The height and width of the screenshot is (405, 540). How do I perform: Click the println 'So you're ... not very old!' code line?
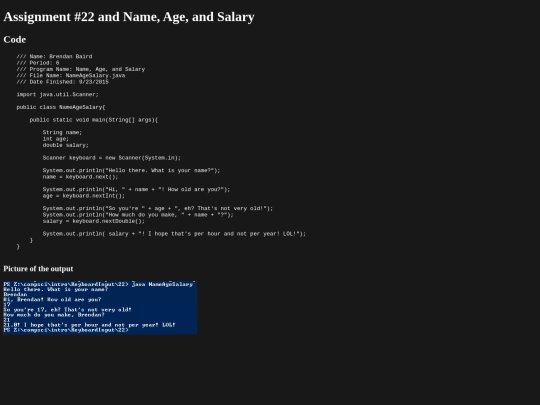(x=158, y=208)
